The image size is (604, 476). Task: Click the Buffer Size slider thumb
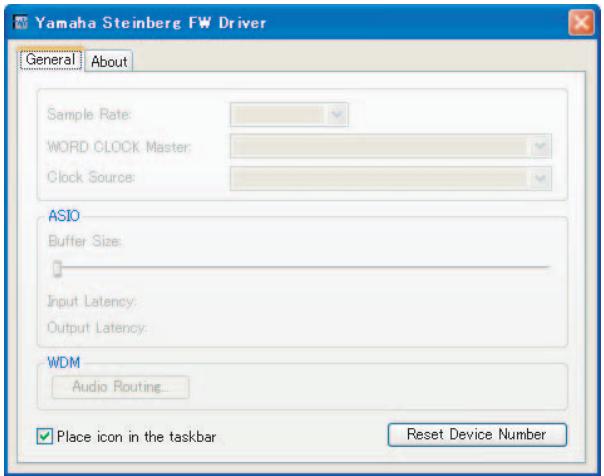point(57,268)
